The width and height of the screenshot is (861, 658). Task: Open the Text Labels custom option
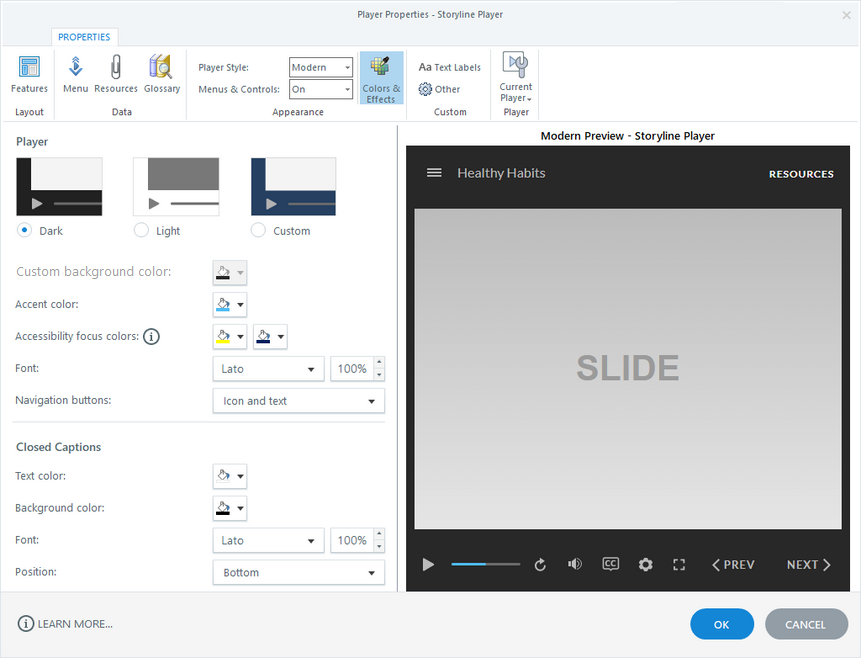[x=449, y=67]
